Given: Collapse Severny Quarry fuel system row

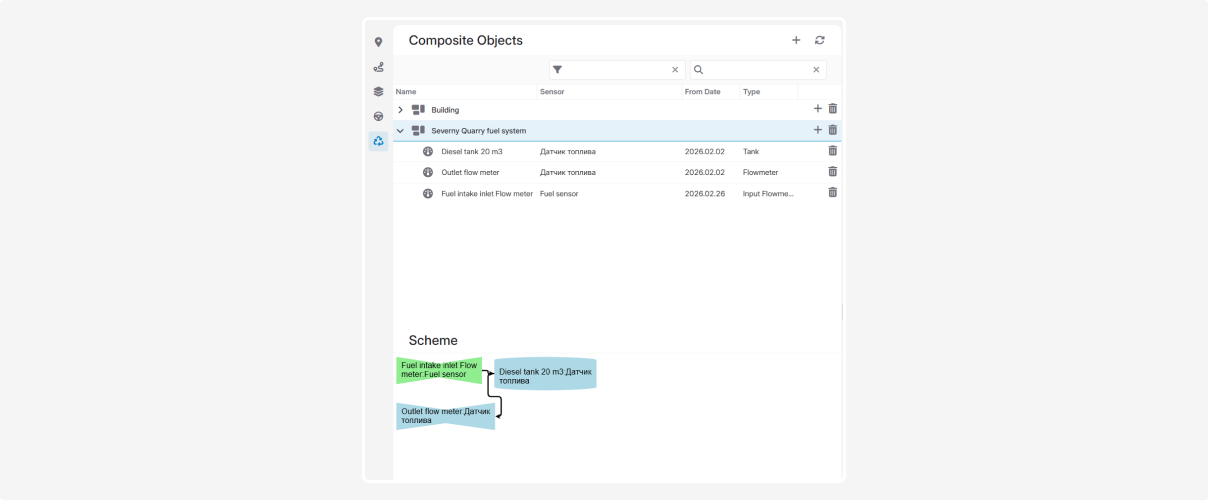Looking at the screenshot, I should tap(401, 131).
